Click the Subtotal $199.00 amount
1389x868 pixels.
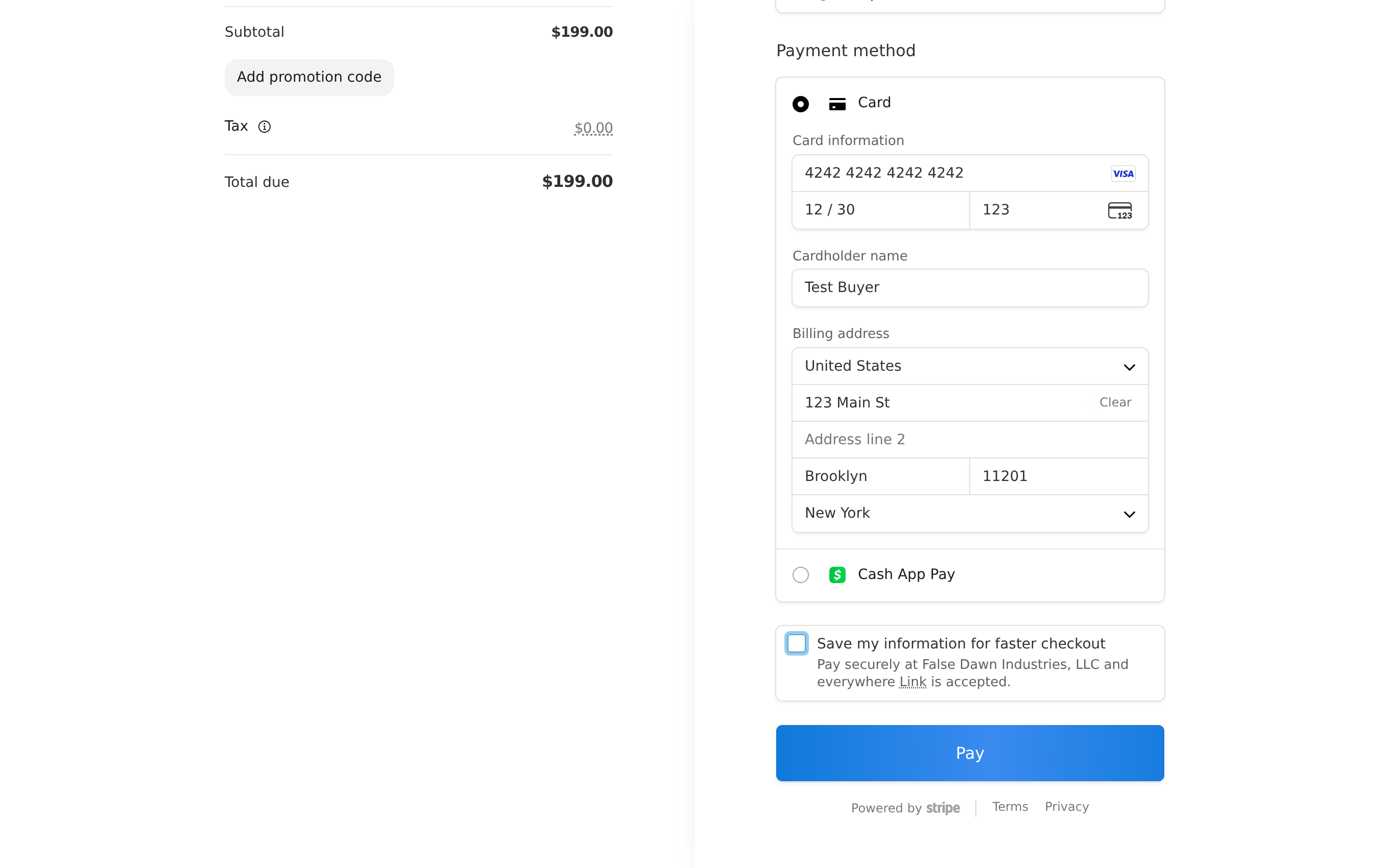pyautogui.click(x=582, y=32)
